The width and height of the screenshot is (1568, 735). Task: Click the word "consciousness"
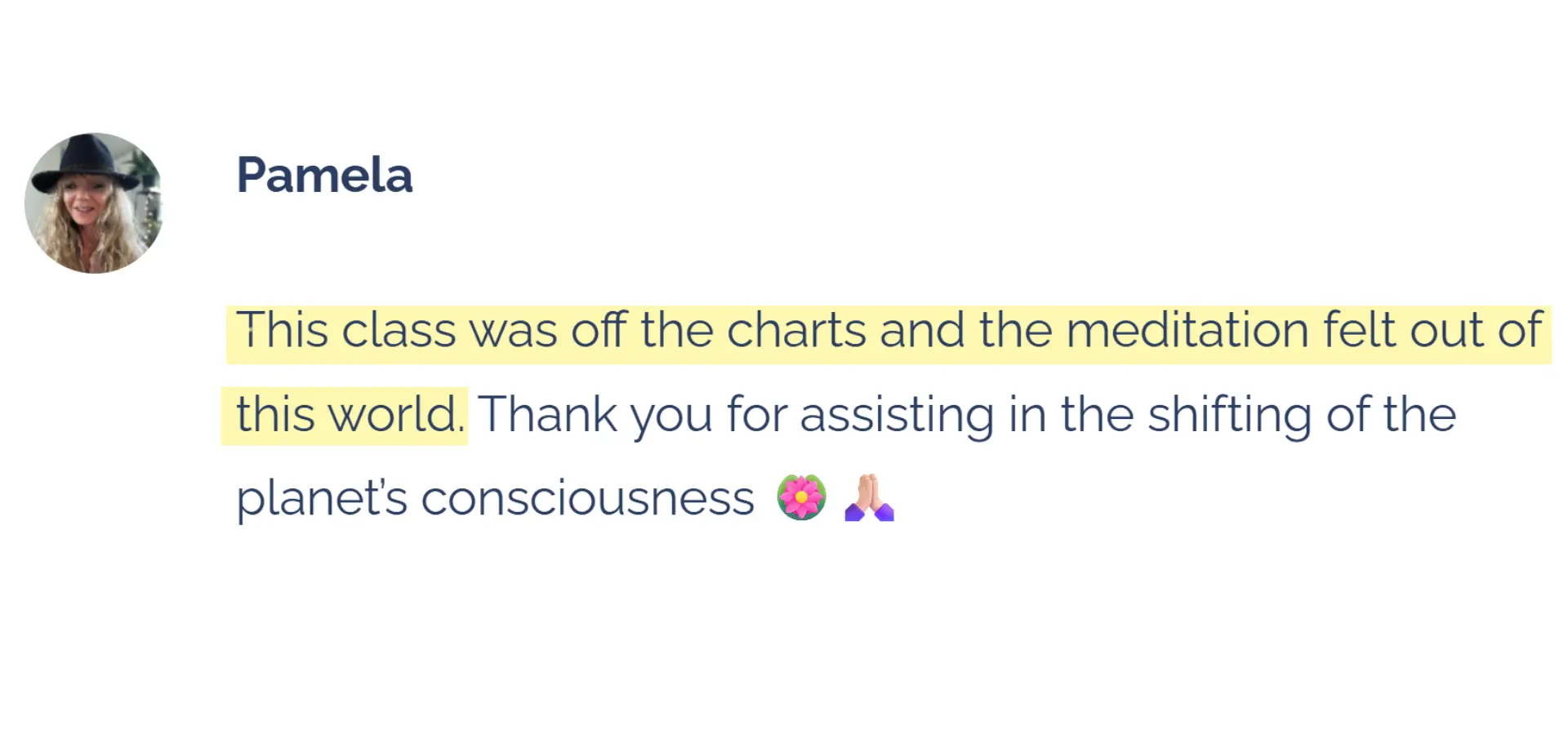click(587, 498)
